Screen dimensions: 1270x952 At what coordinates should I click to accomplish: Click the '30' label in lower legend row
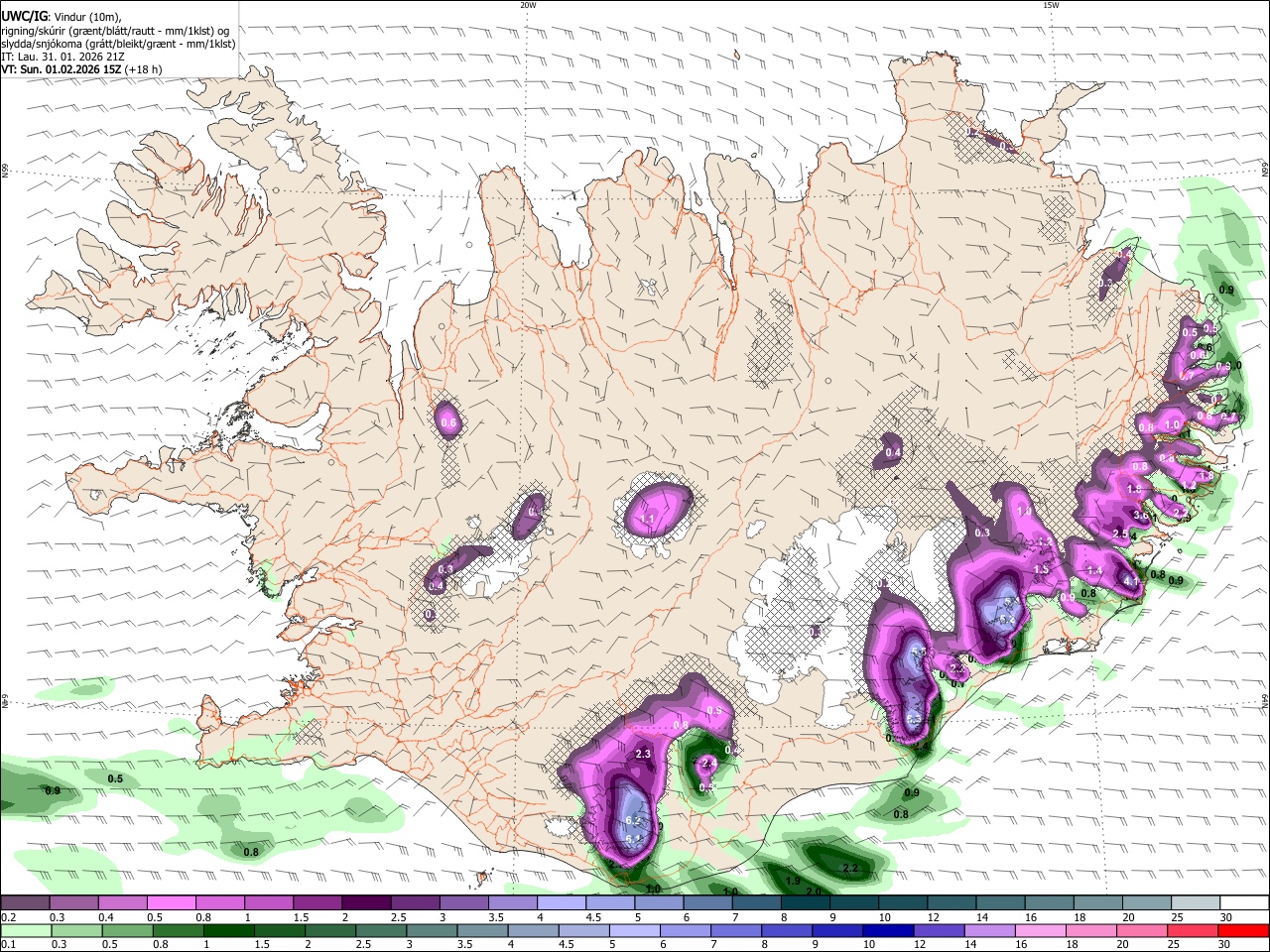tap(1223, 945)
